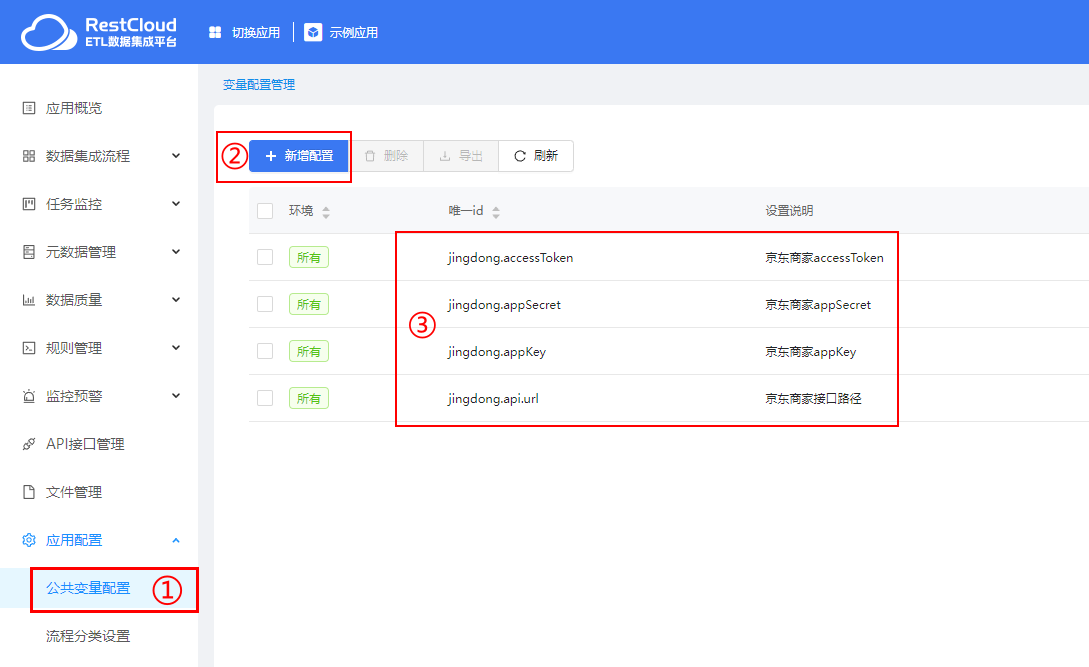Click the 新增配置 button
1089x667 pixels.
point(298,156)
